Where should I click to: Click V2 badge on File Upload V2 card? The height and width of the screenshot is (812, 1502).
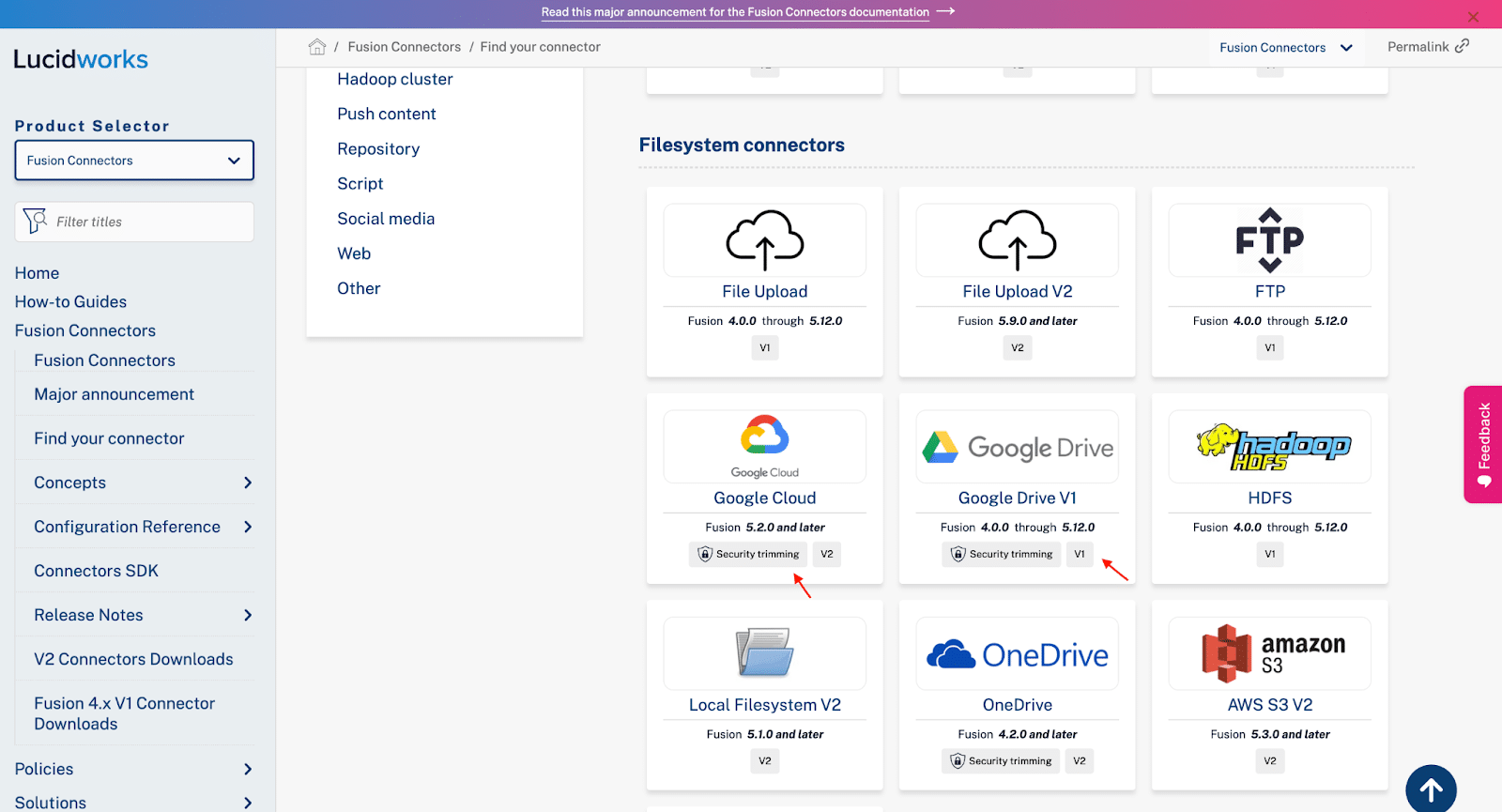(1018, 347)
